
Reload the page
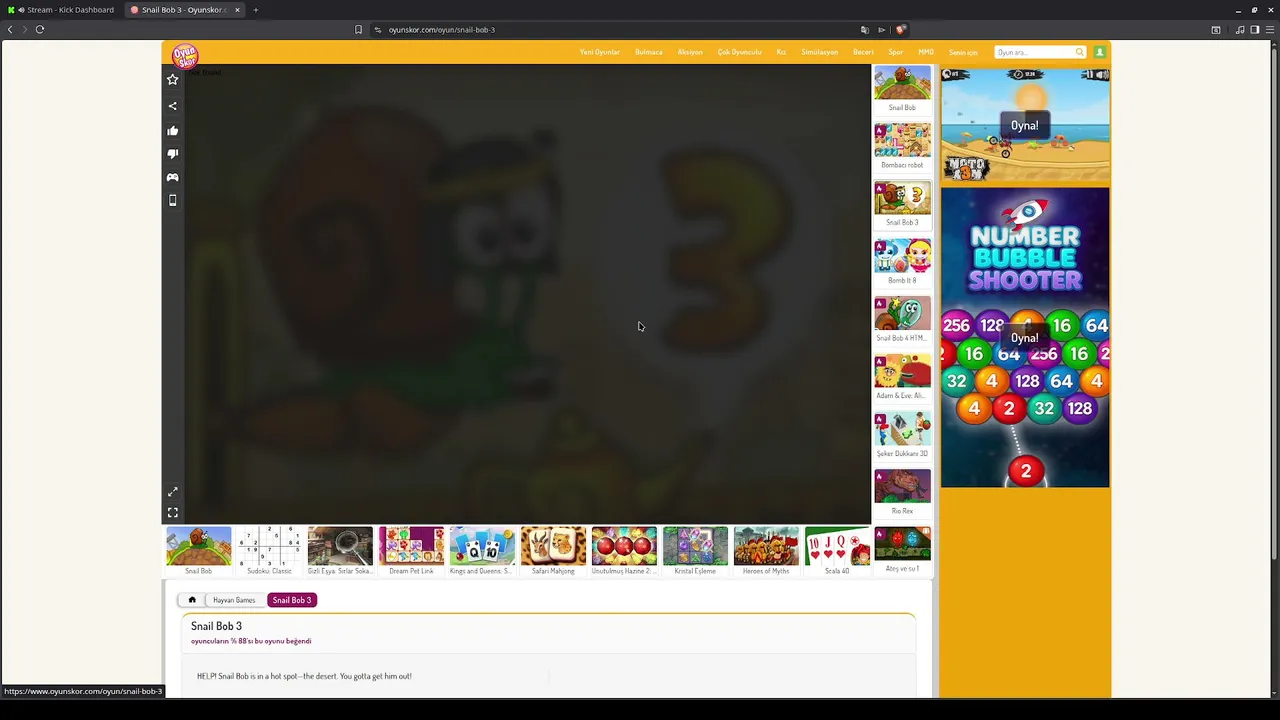(x=40, y=29)
